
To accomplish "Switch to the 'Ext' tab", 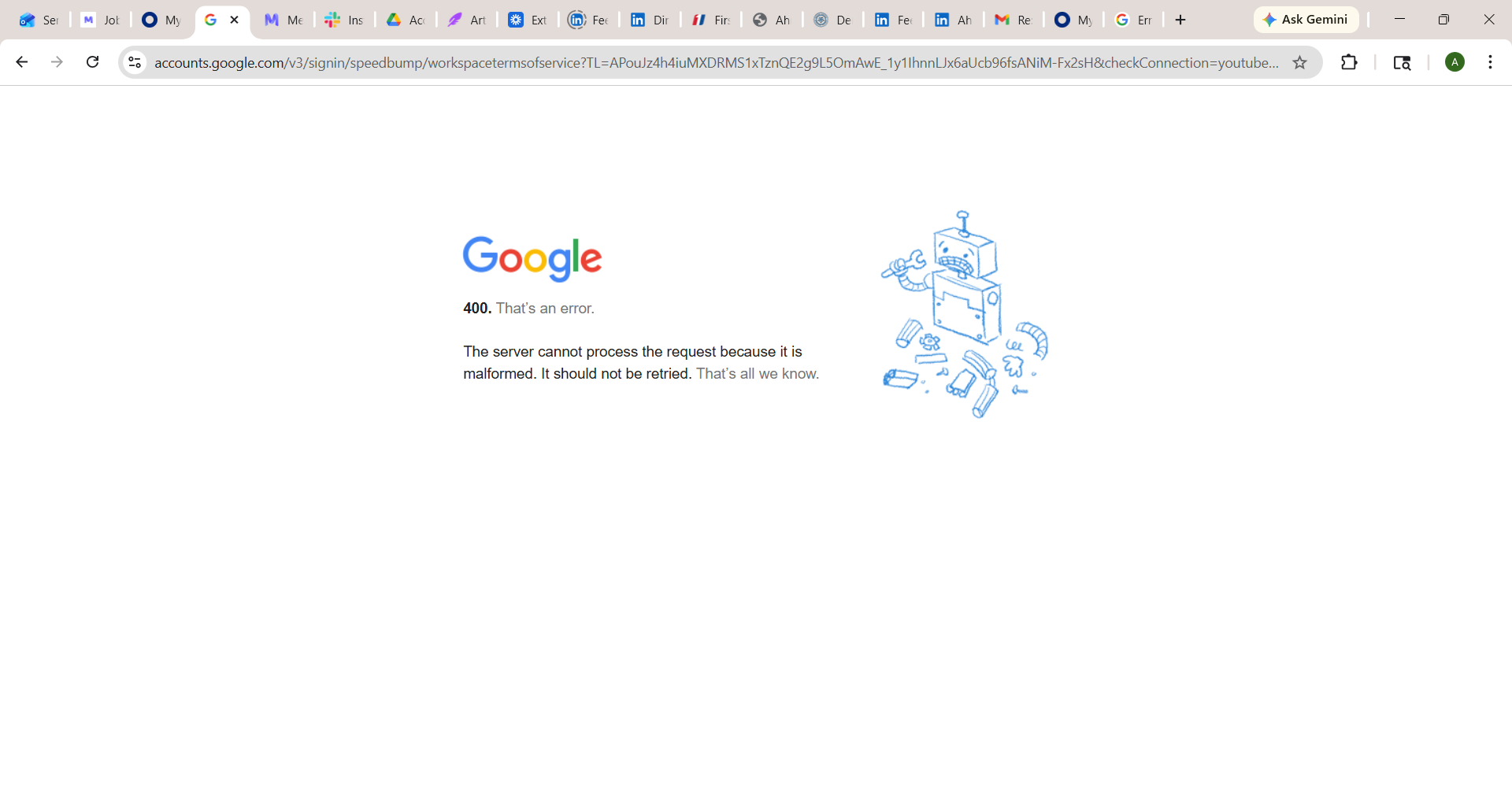I will [x=528, y=20].
